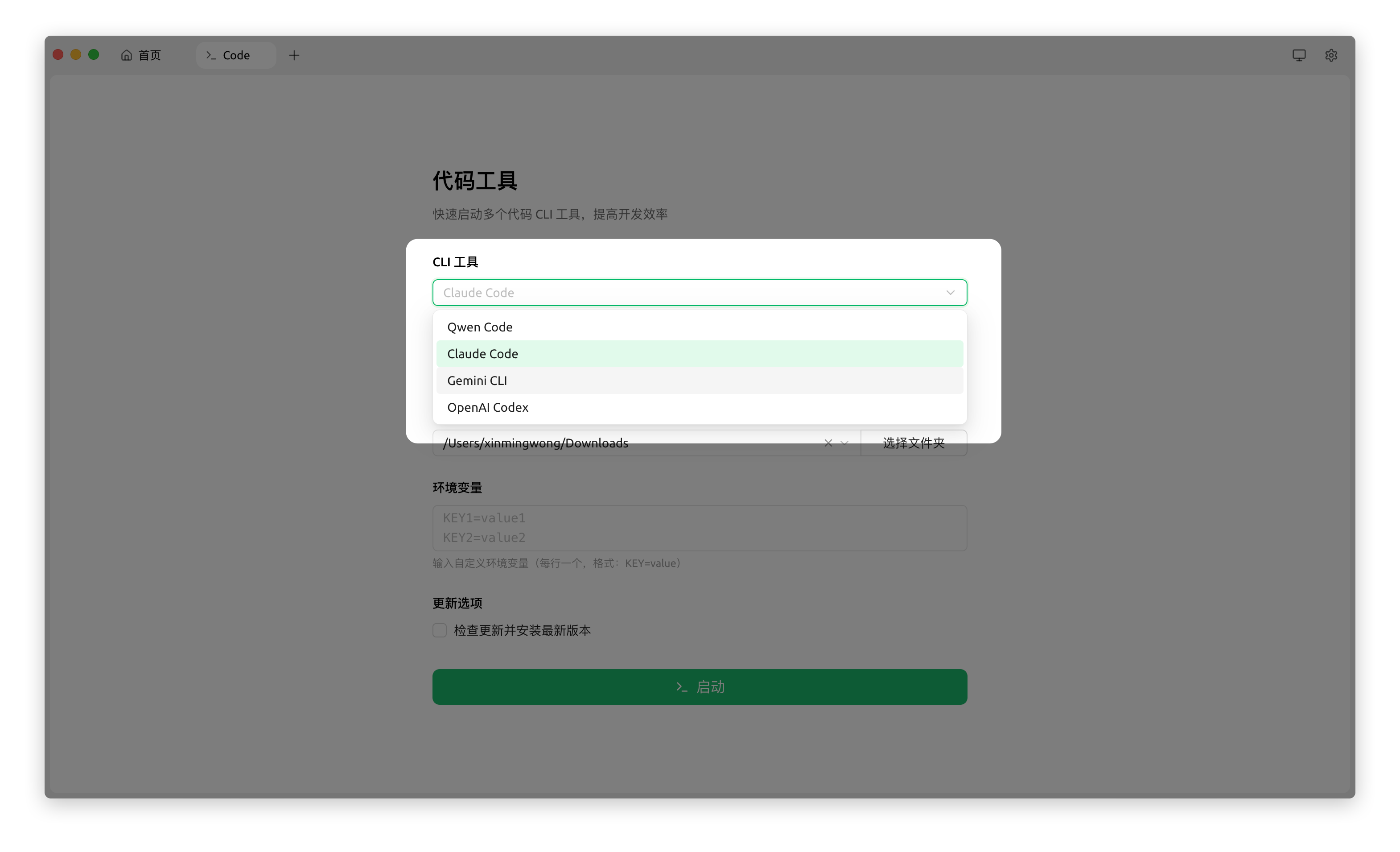Enable 检查更新并安装最新版本 checkbox
1400x852 pixels.
click(439, 630)
